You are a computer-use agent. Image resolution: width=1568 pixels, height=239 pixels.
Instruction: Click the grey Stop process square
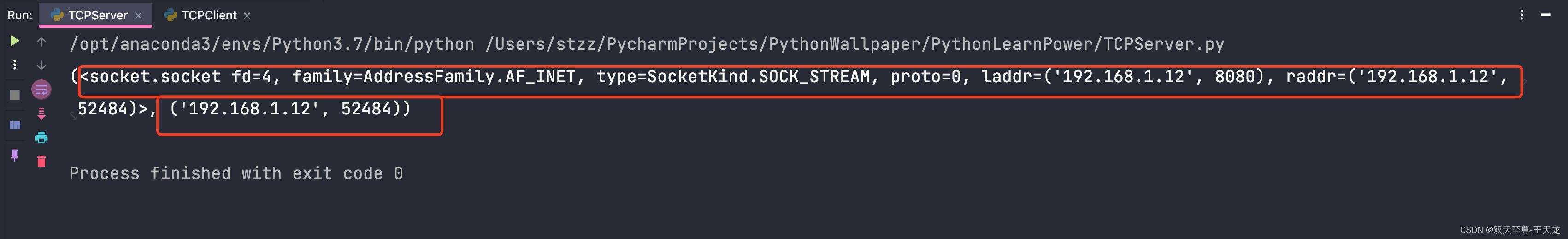15,95
